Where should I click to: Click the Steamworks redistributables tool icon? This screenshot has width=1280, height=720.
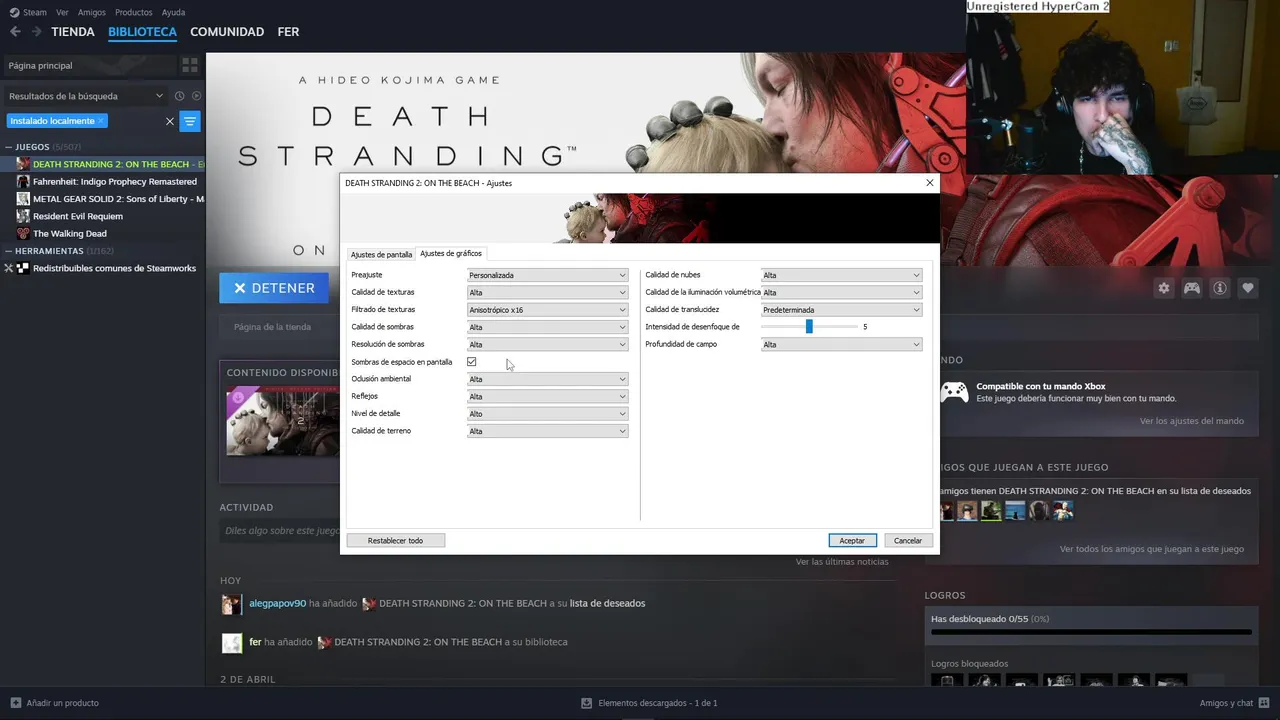coord(23,268)
